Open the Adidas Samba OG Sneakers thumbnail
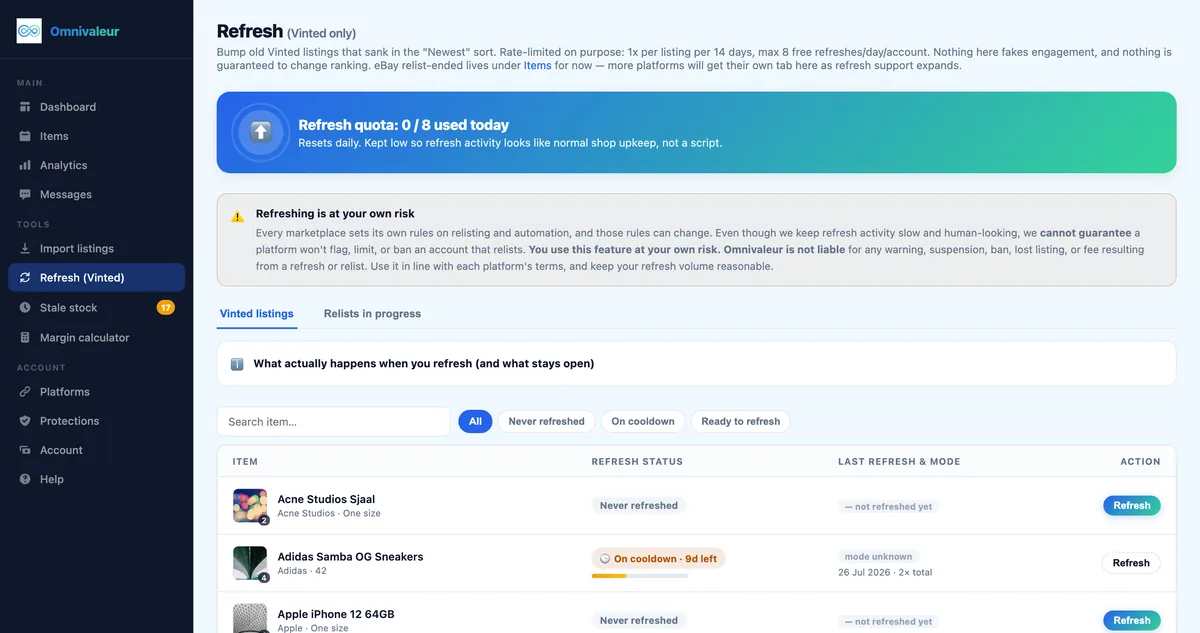Viewport: 1200px width, 633px height. 250,563
